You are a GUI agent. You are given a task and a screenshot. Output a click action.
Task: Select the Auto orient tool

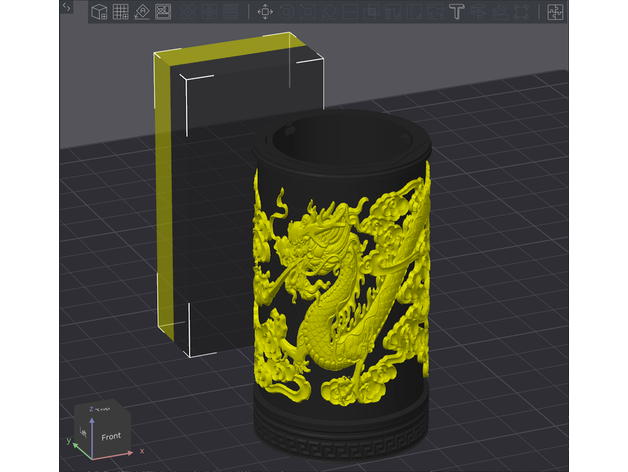[x=142, y=12]
